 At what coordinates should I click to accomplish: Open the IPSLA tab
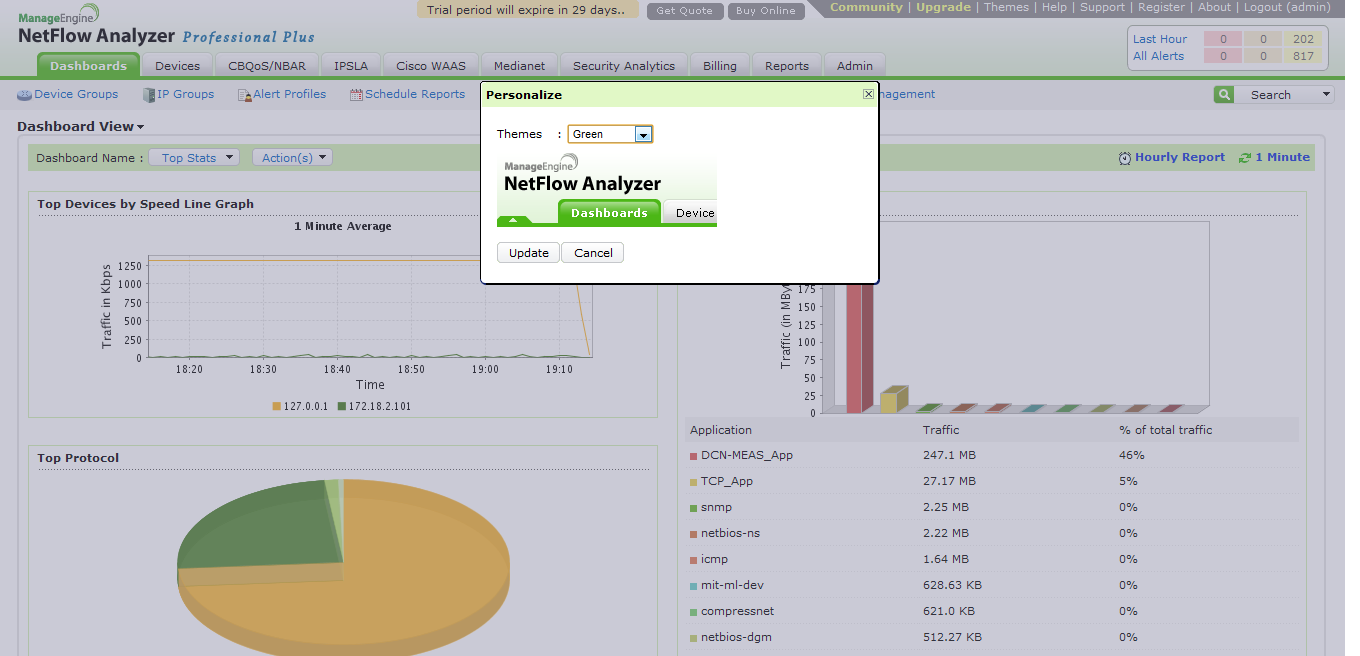click(x=351, y=66)
